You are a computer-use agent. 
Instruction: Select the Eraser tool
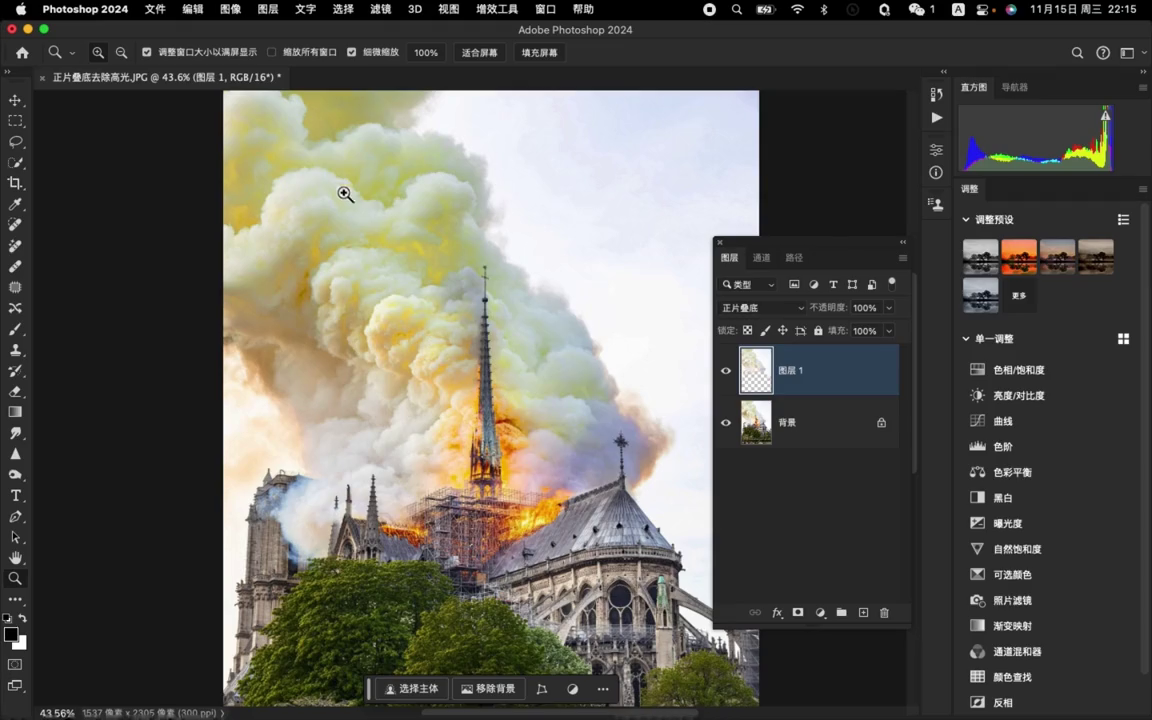coord(15,392)
